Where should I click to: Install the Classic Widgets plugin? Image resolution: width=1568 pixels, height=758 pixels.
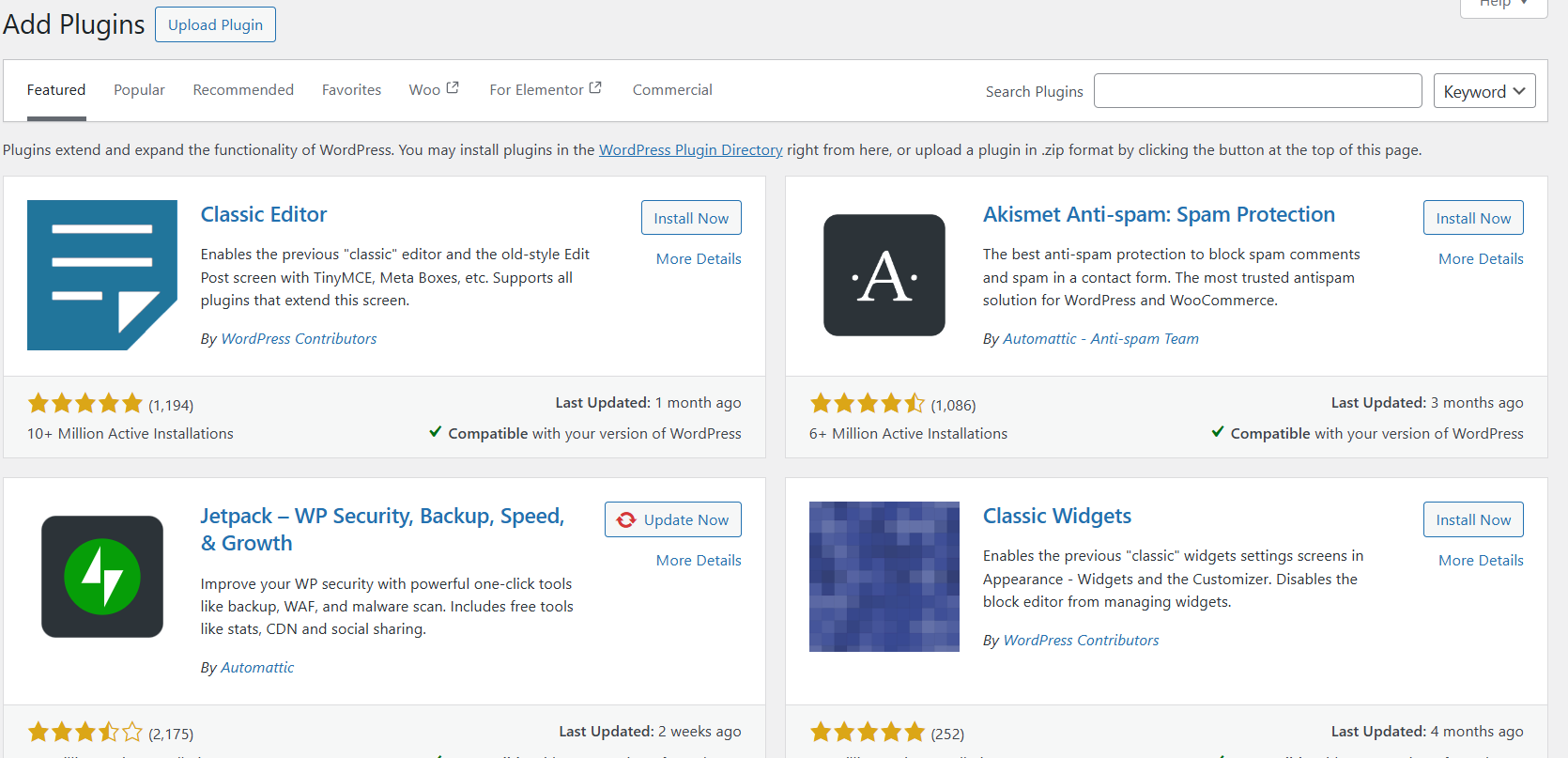point(1472,519)
